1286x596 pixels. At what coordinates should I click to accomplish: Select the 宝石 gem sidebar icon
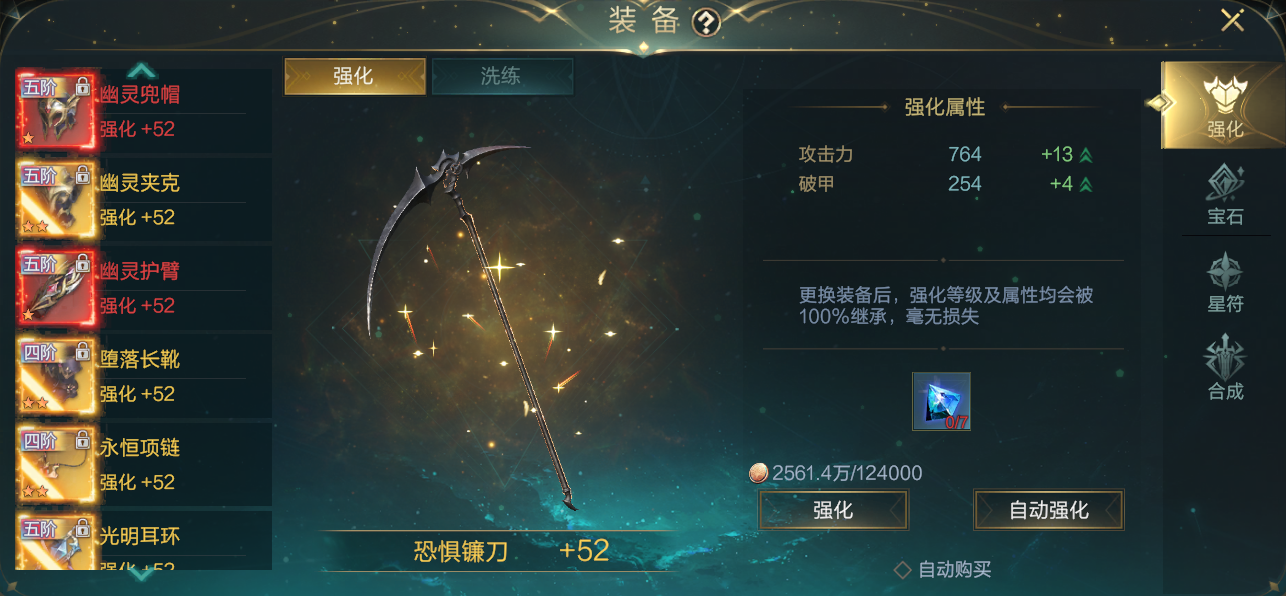[1225, 194]
